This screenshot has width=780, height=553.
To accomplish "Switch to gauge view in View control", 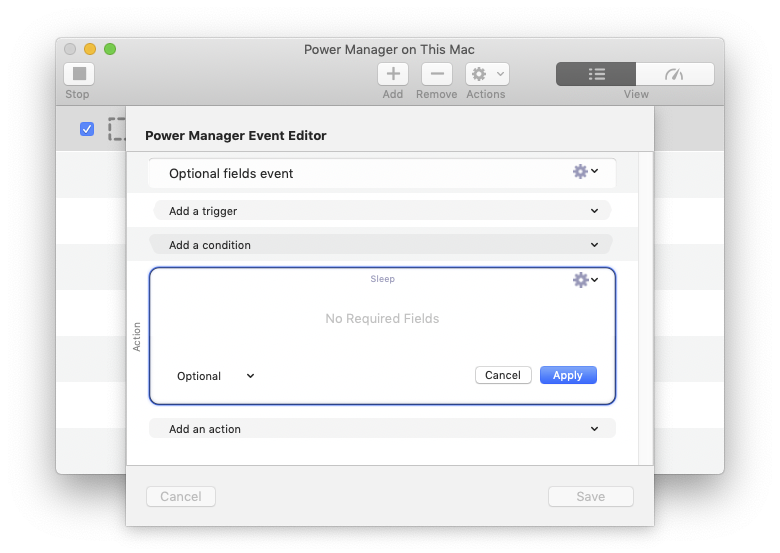I will 675,74.
